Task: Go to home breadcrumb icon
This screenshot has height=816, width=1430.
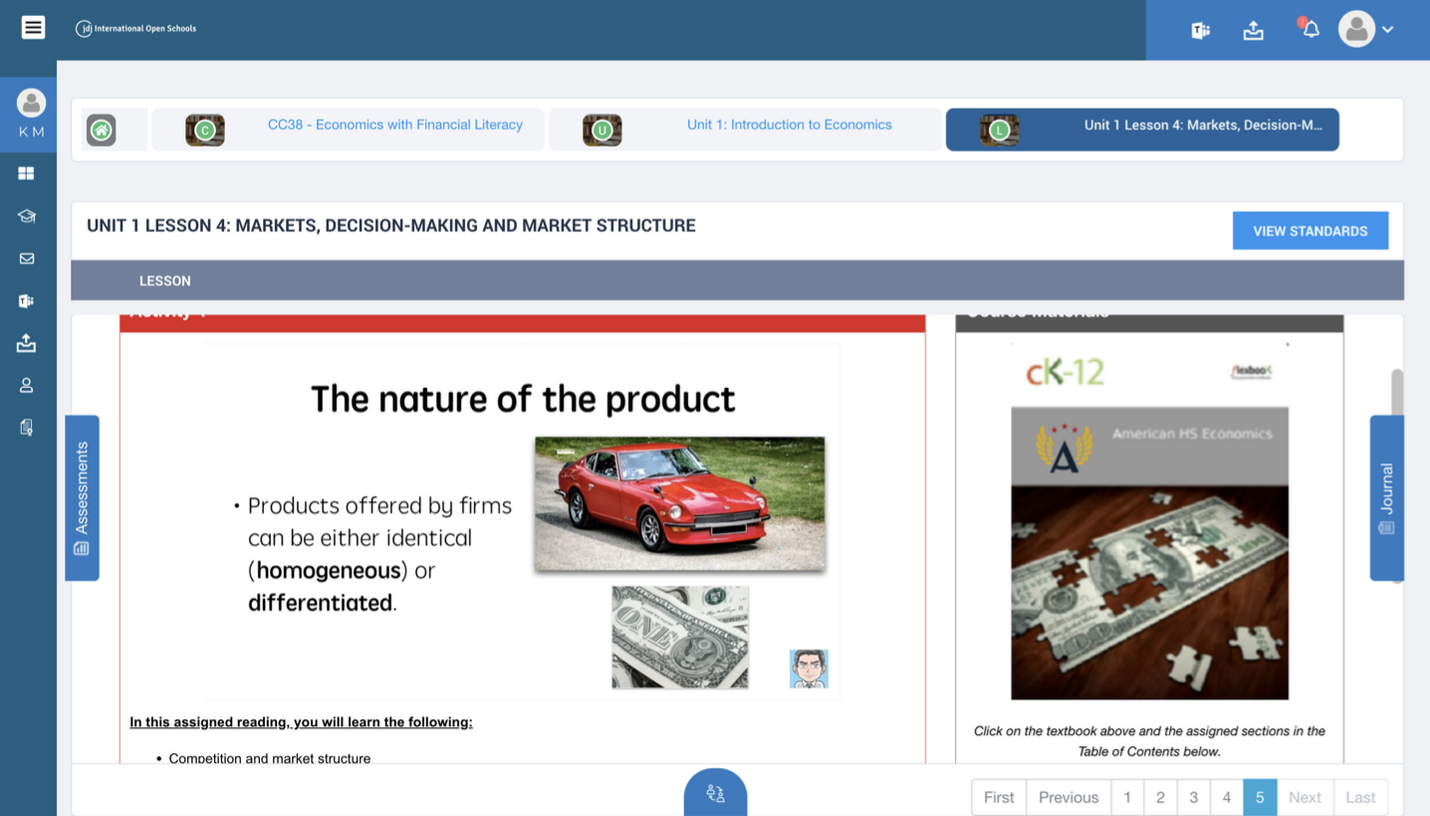Action: 101,130
